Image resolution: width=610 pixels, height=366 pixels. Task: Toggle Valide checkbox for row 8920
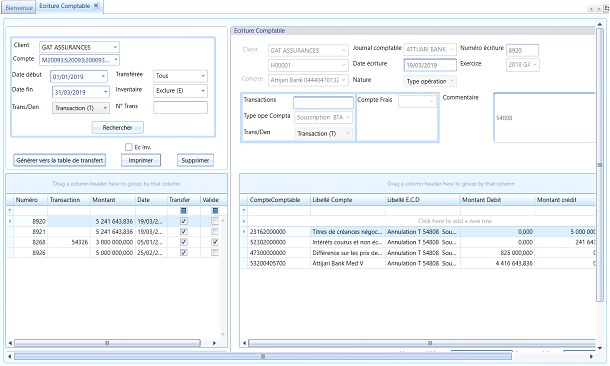pos(215,221)
